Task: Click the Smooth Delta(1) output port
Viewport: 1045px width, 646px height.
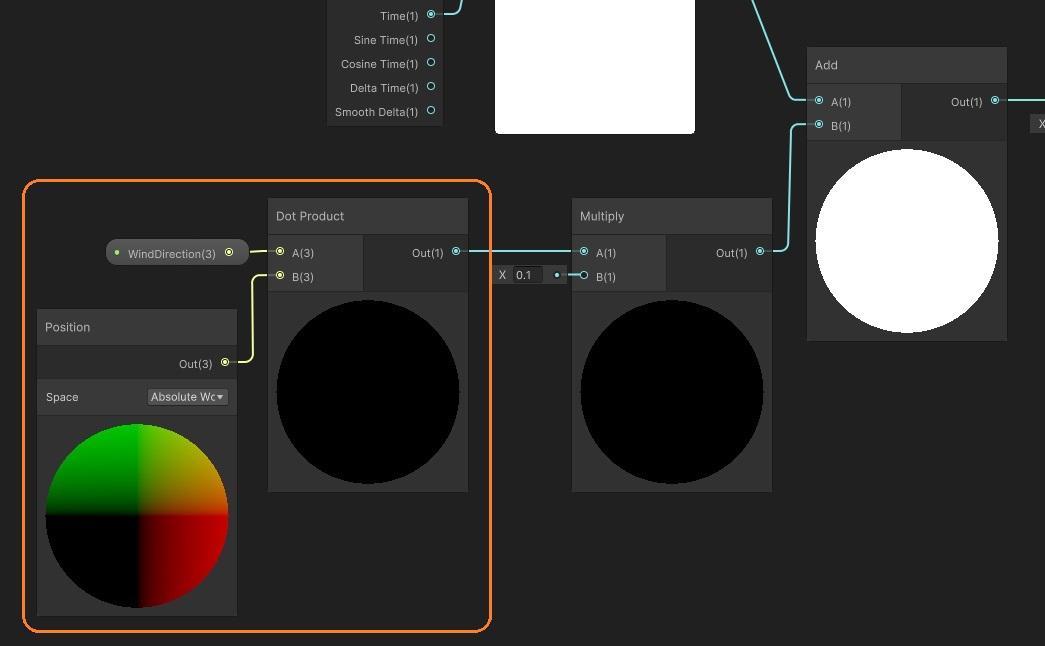Action: tap(431, 111)
